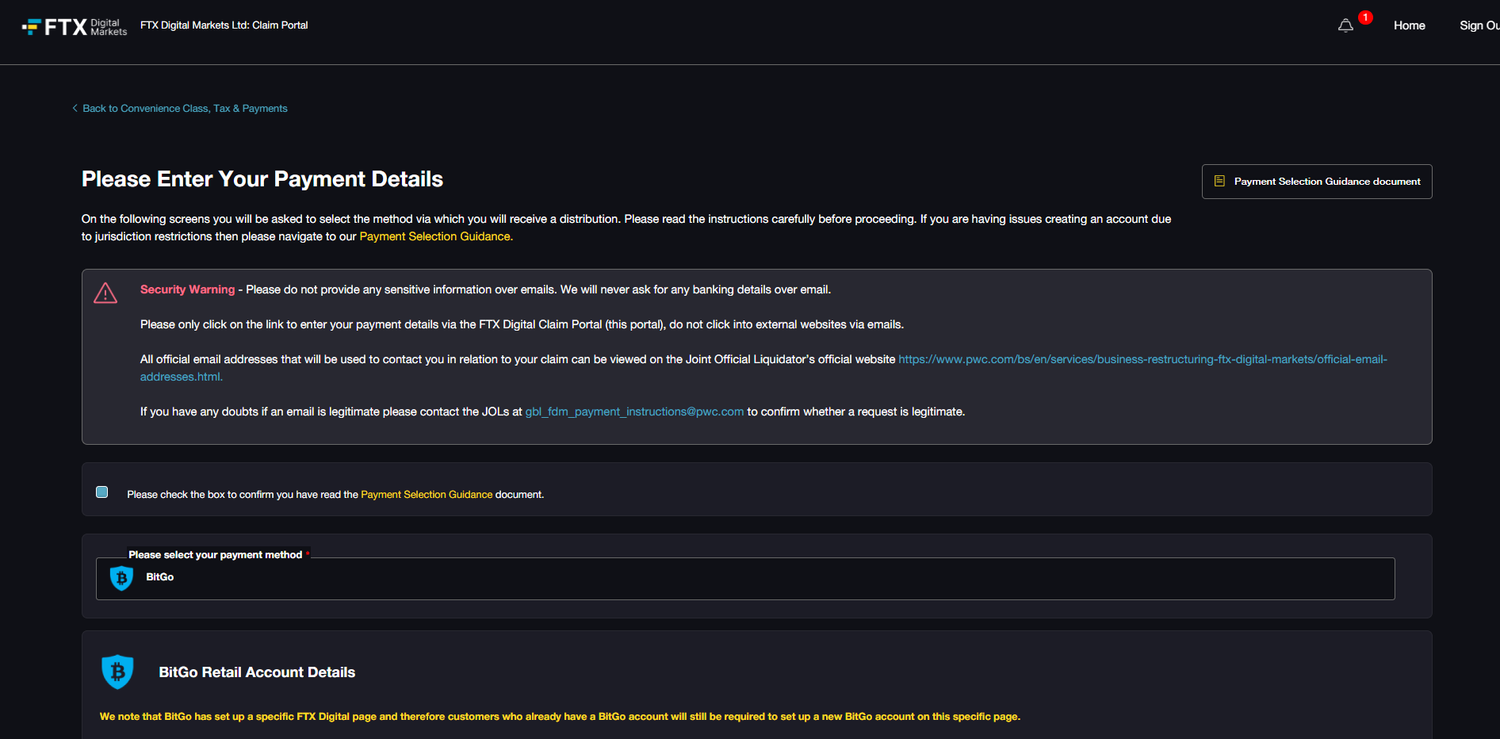
Task: Open the PwC official email addresses URL
Action: (764, 368)
